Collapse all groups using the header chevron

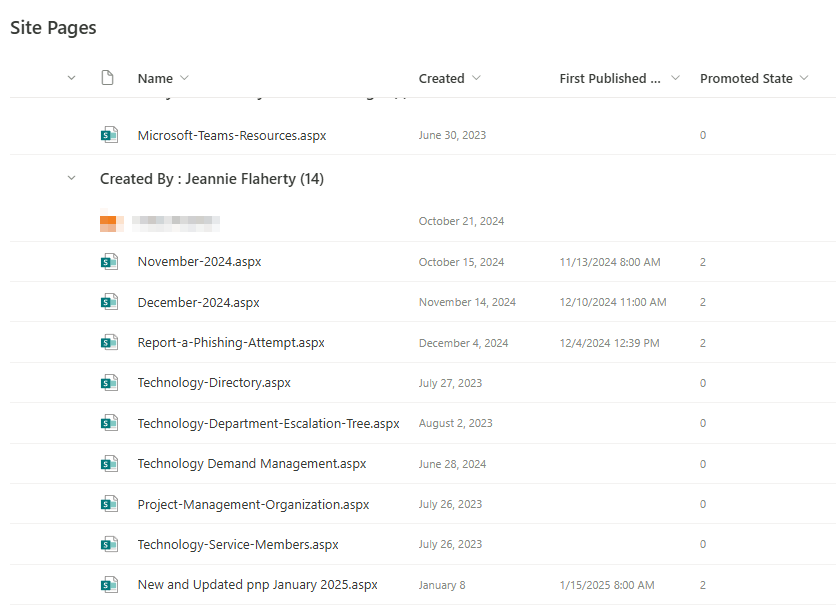[71, 78]
